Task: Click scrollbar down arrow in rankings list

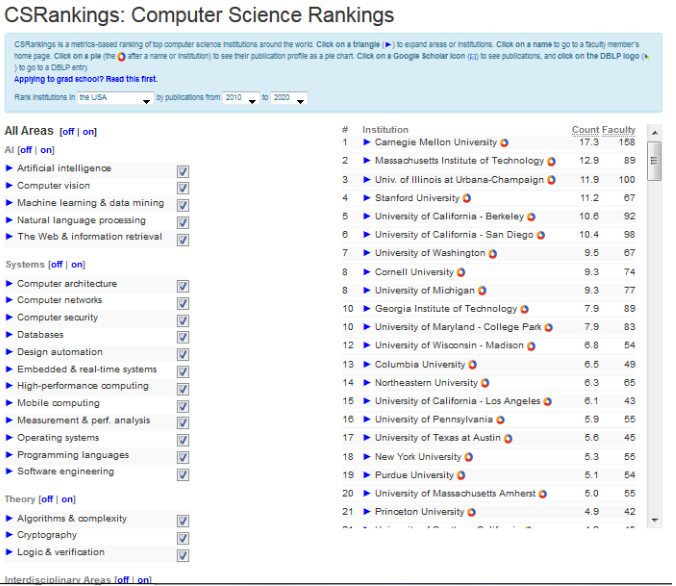Action: click(655, 519)
